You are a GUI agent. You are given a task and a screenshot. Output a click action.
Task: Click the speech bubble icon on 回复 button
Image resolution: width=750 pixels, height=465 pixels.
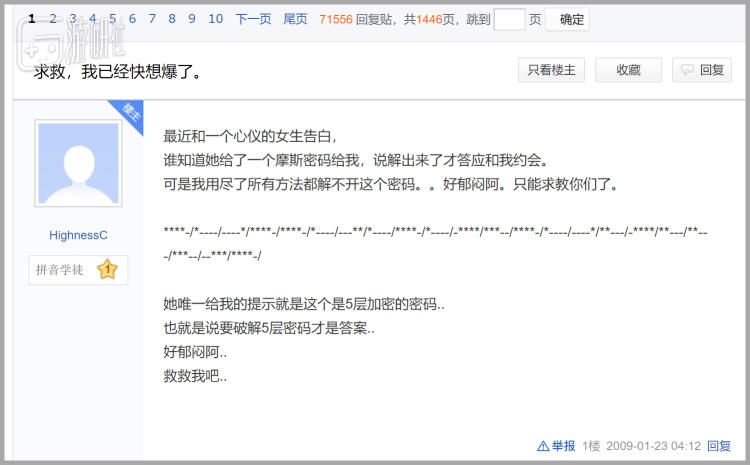point(687,70)
